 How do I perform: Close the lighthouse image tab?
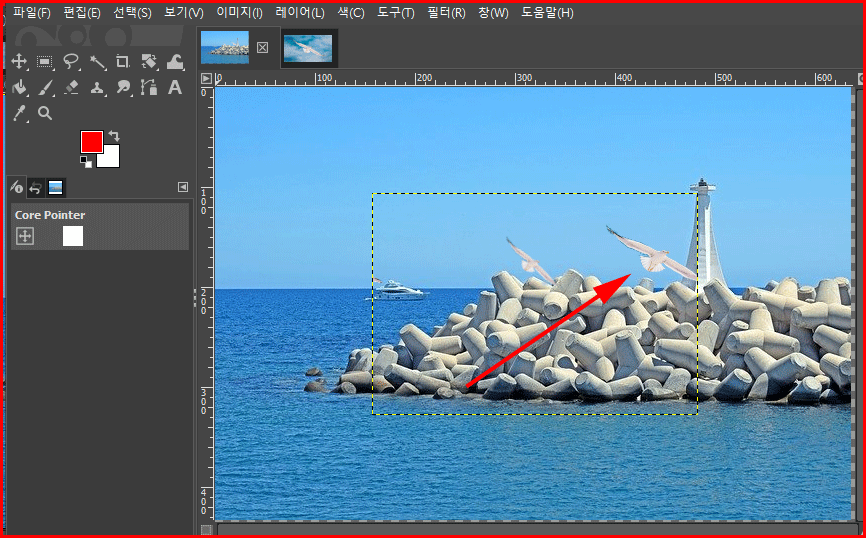point(262,48)
